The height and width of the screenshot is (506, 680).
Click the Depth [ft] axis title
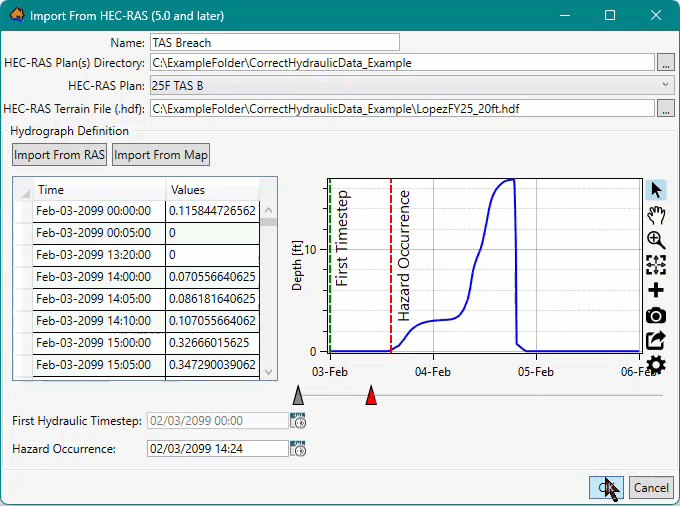point(297,266)
